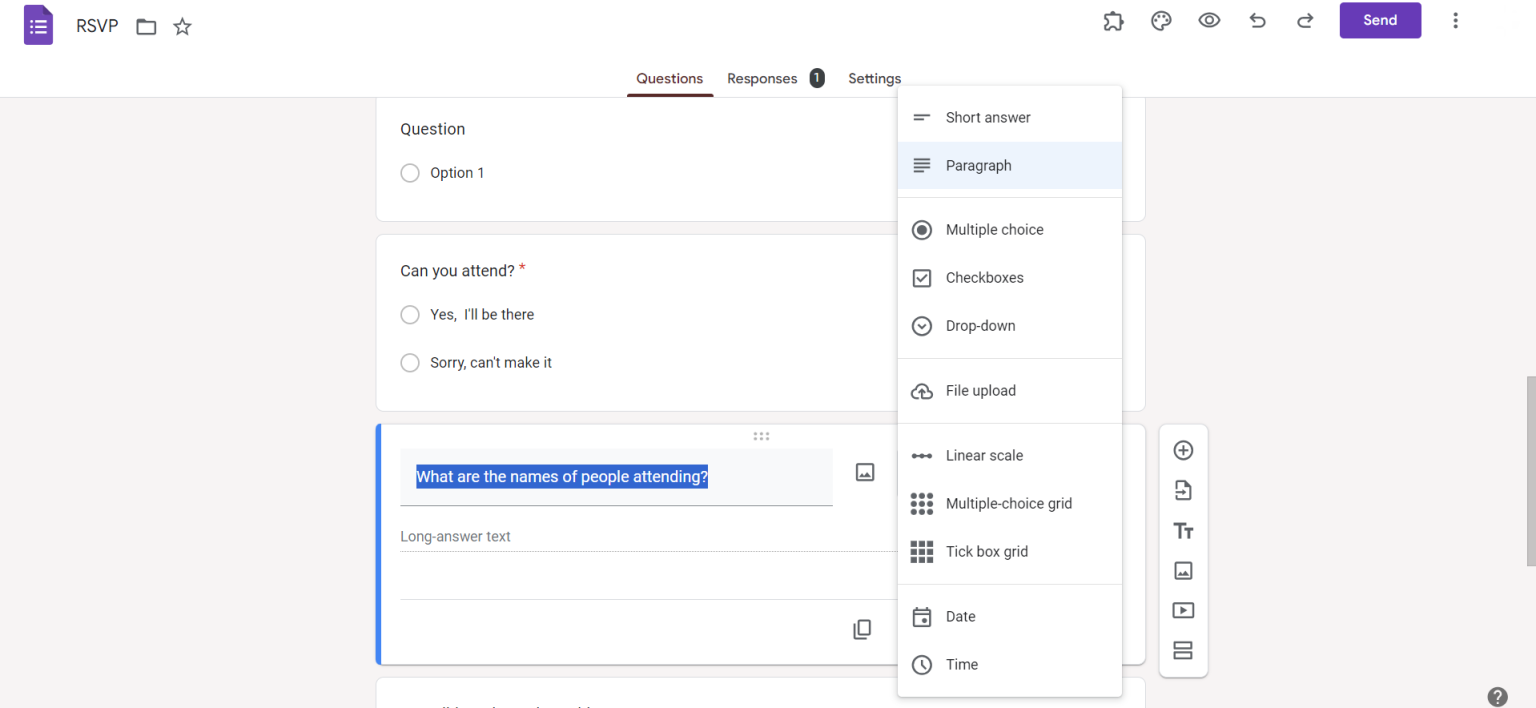Redo the last action
This screenshot has height=708, width=1536.
coord(1305,21)
